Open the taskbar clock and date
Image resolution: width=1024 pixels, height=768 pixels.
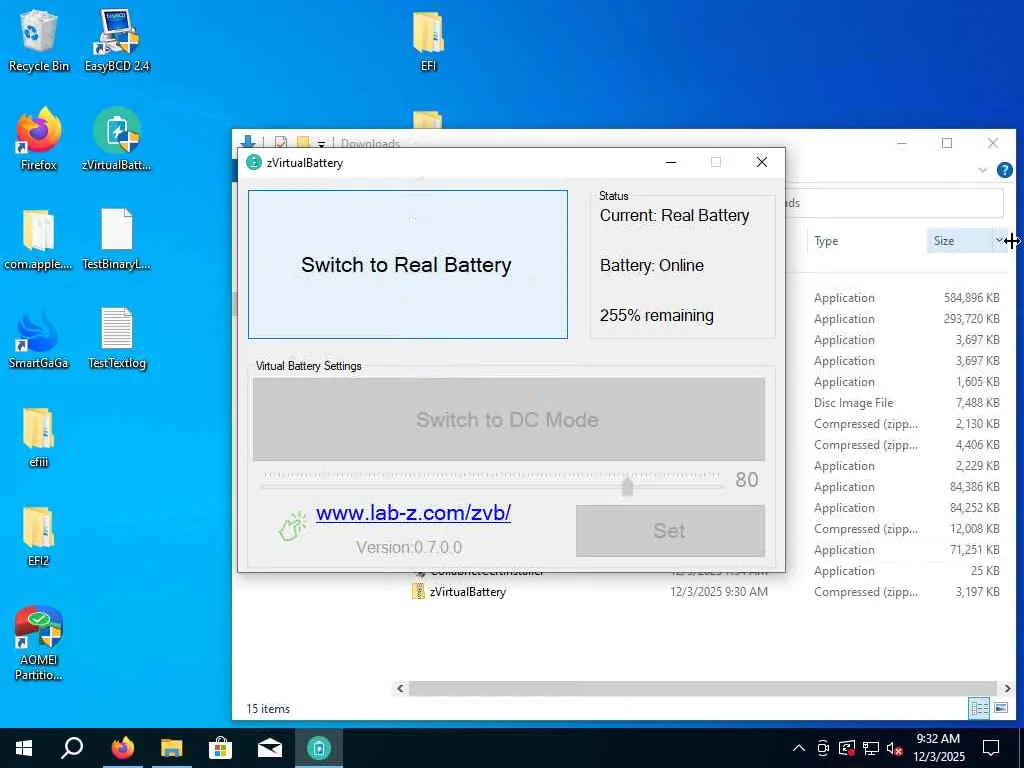(x=938, y=748)
